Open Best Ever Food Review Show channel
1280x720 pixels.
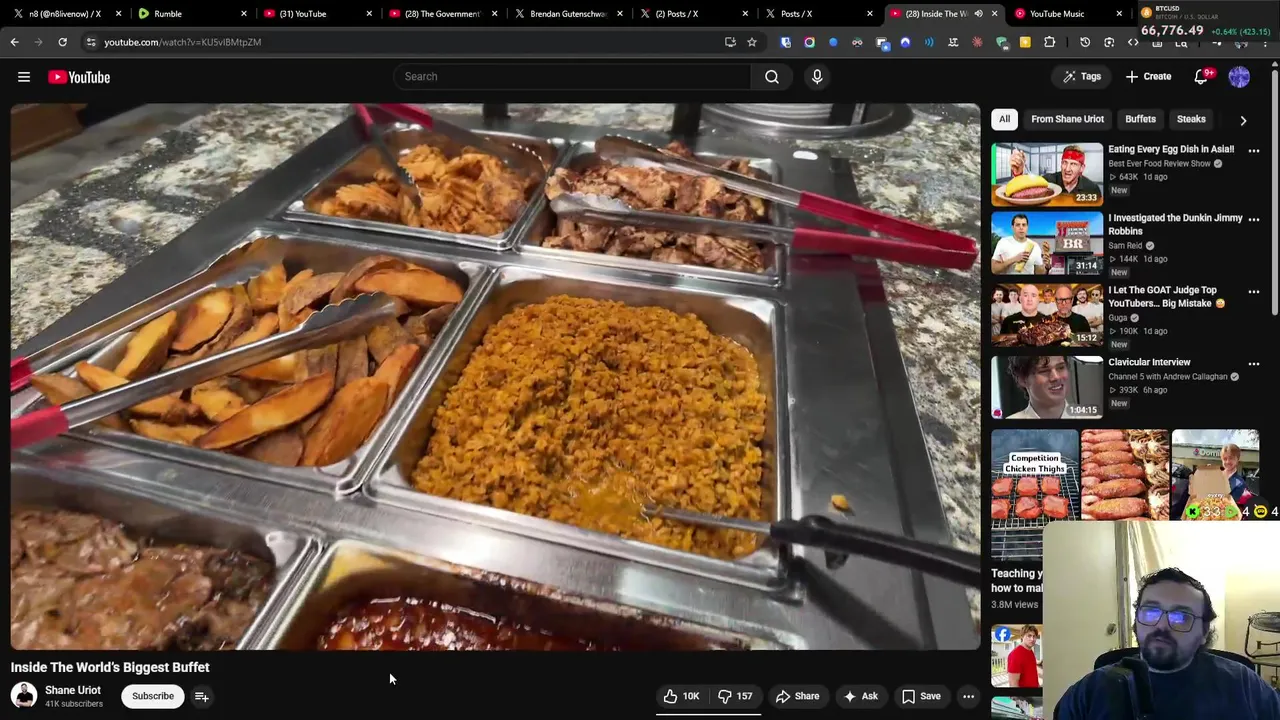click(x=1159, y=163)
